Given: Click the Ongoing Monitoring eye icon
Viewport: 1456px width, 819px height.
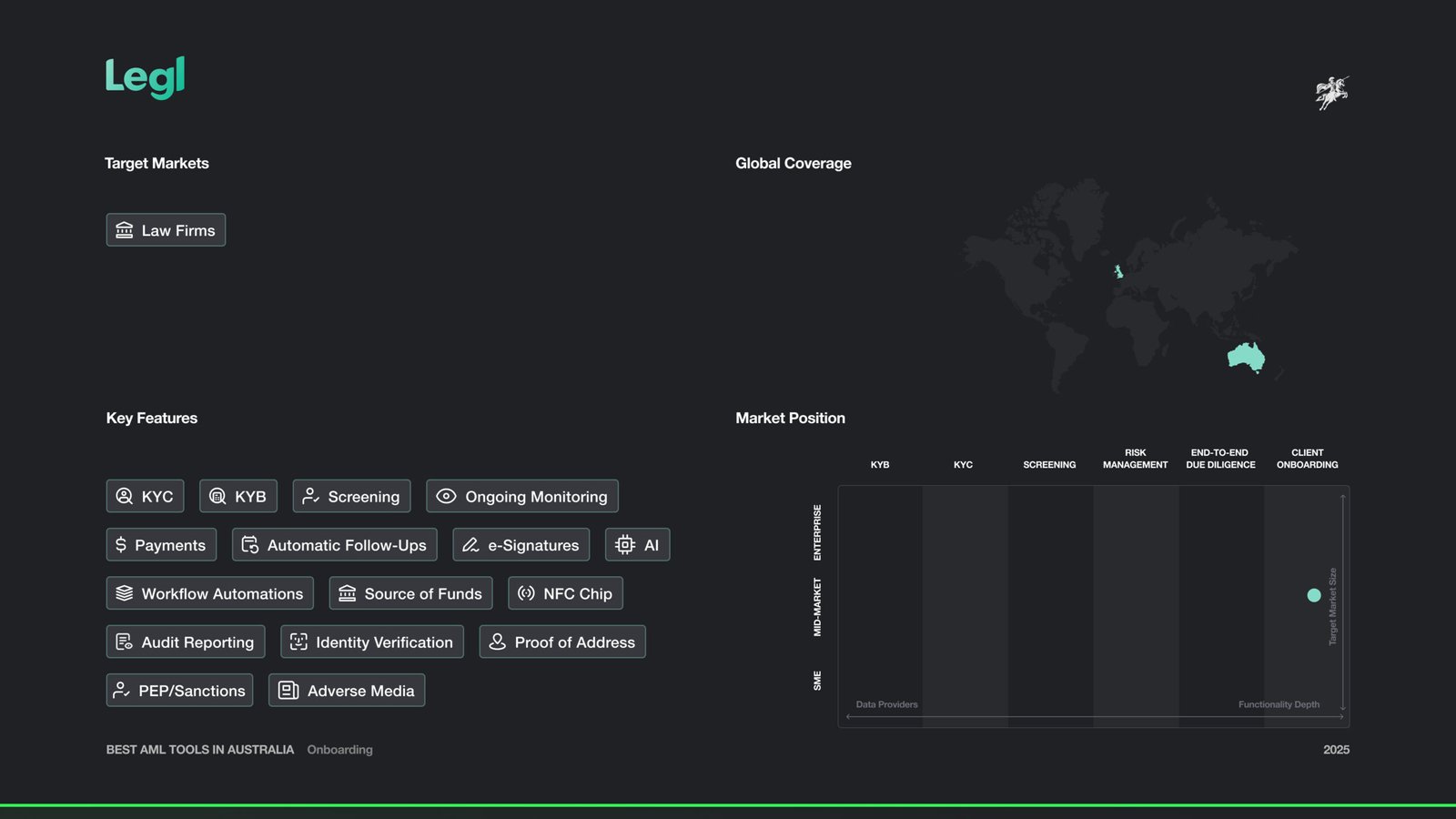Looking at the screenshot, I should pos(446,496).
